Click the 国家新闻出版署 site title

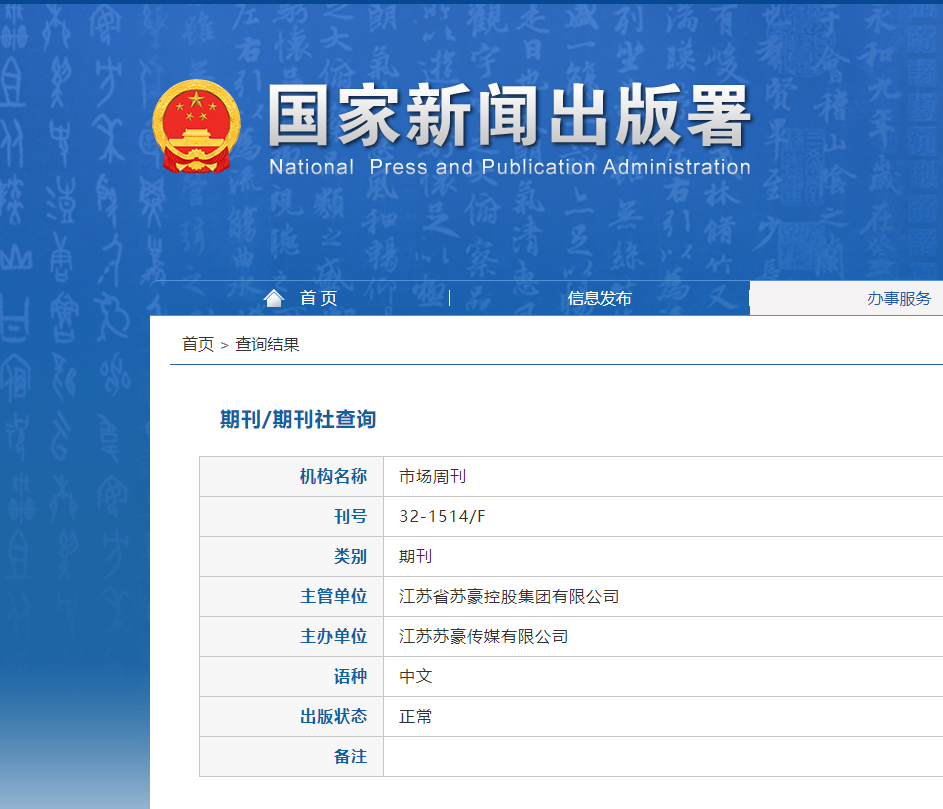pyautogui.click(x=509, y=117)
